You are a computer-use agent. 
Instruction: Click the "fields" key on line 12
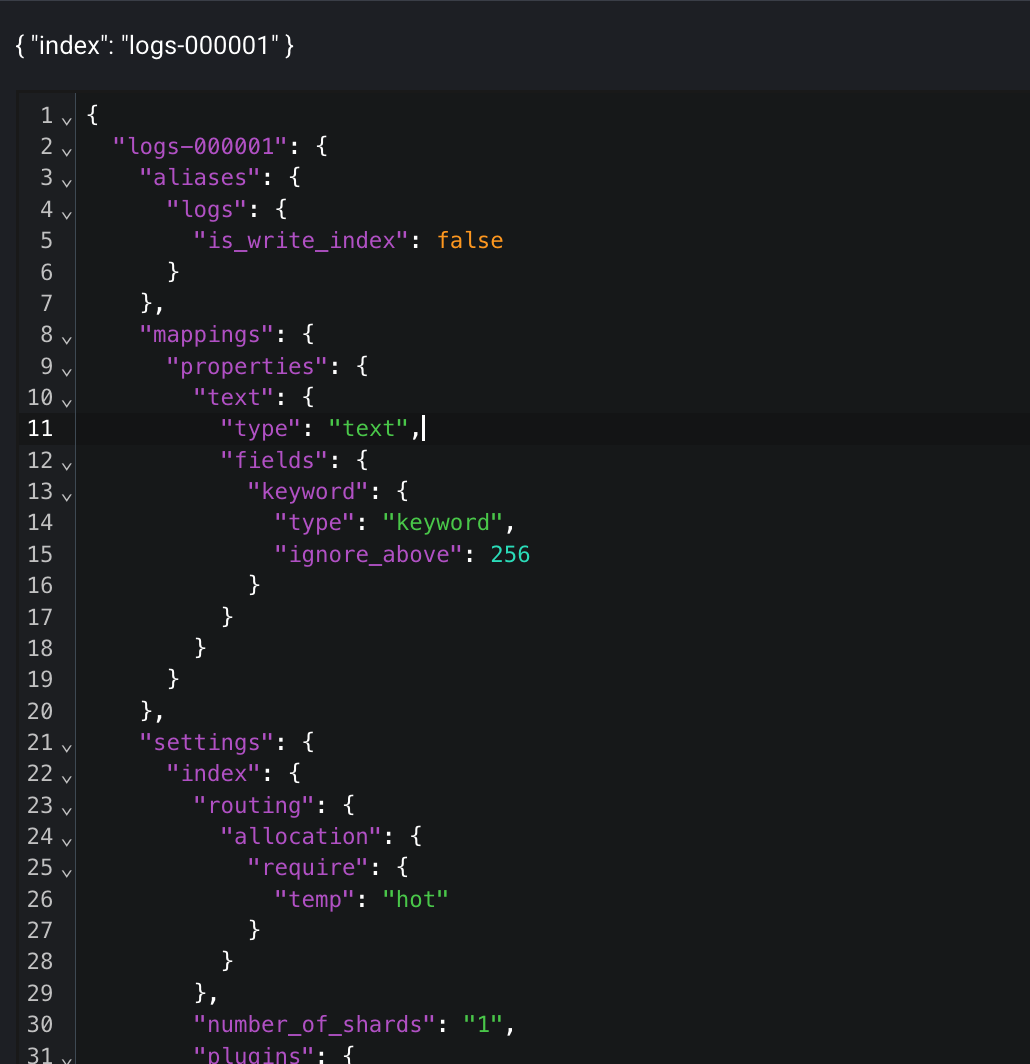(x=274, y=460)
